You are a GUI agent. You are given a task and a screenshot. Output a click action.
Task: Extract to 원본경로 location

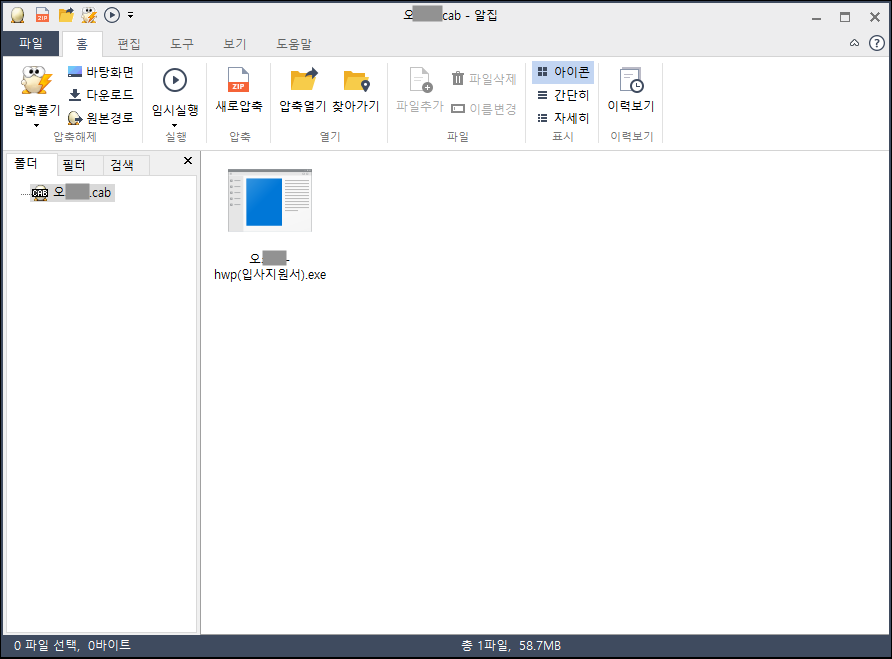[x=100, y=118]
